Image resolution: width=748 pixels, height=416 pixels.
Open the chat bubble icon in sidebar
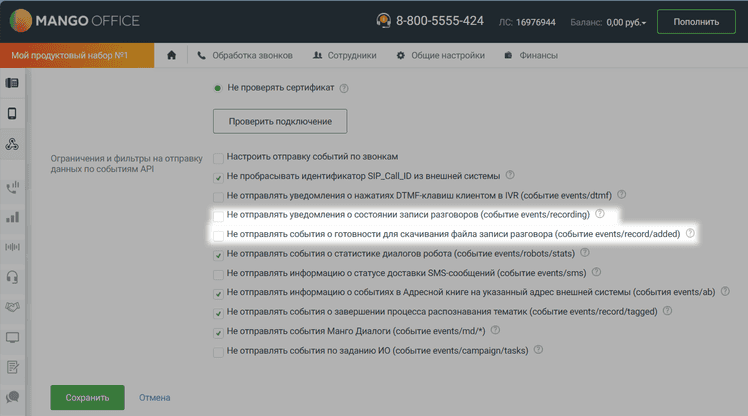click(13, 398)
